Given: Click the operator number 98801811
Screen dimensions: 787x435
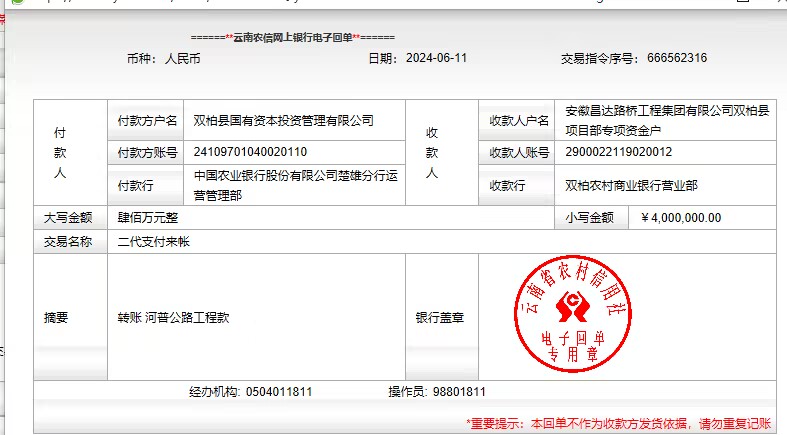Looking at the screenshot, I should point(458,391).
